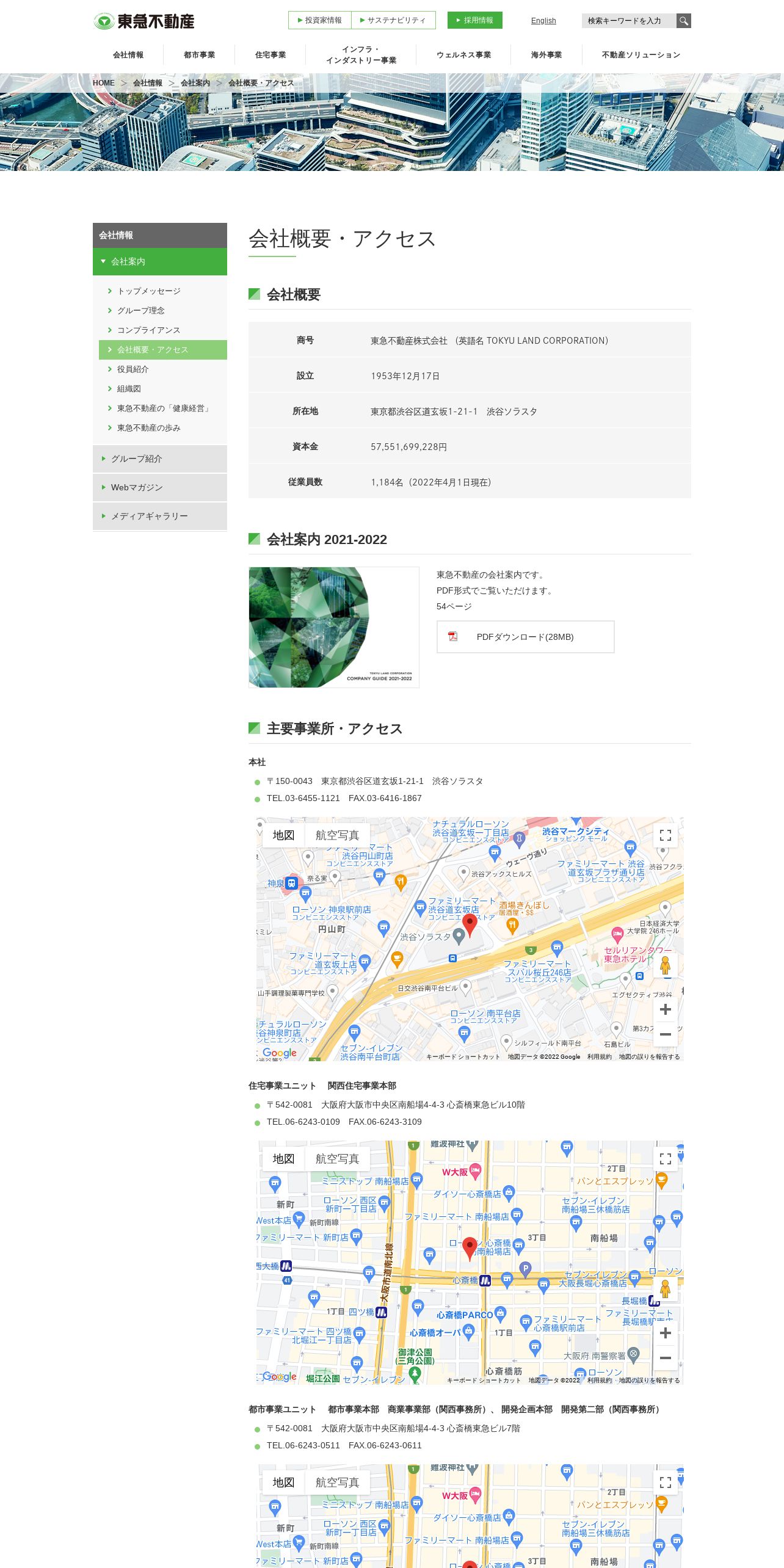Viewport: 784px width, 1568px height.
Task: Switch bottom map to 地図 view
Action: (283, 1483)
